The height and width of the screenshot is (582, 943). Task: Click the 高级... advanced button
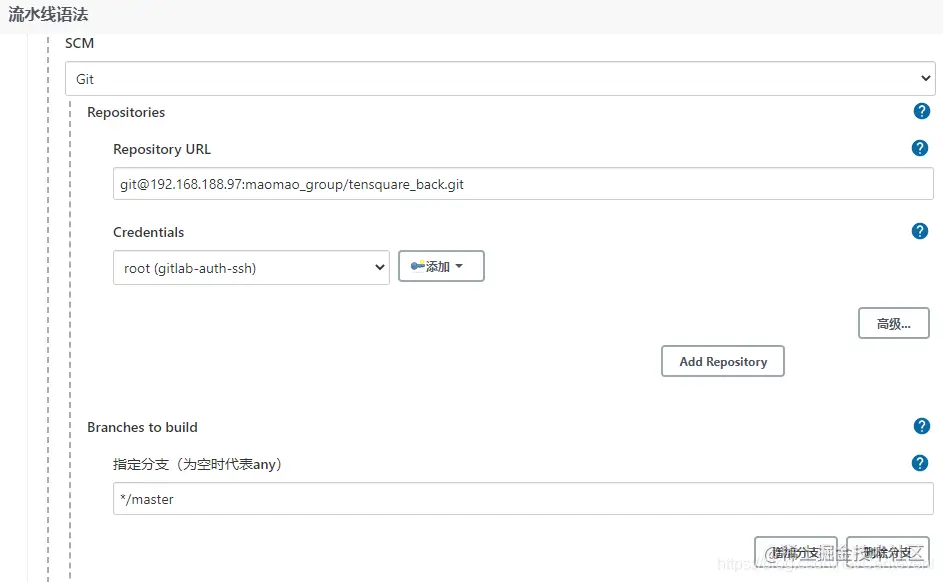894,323
